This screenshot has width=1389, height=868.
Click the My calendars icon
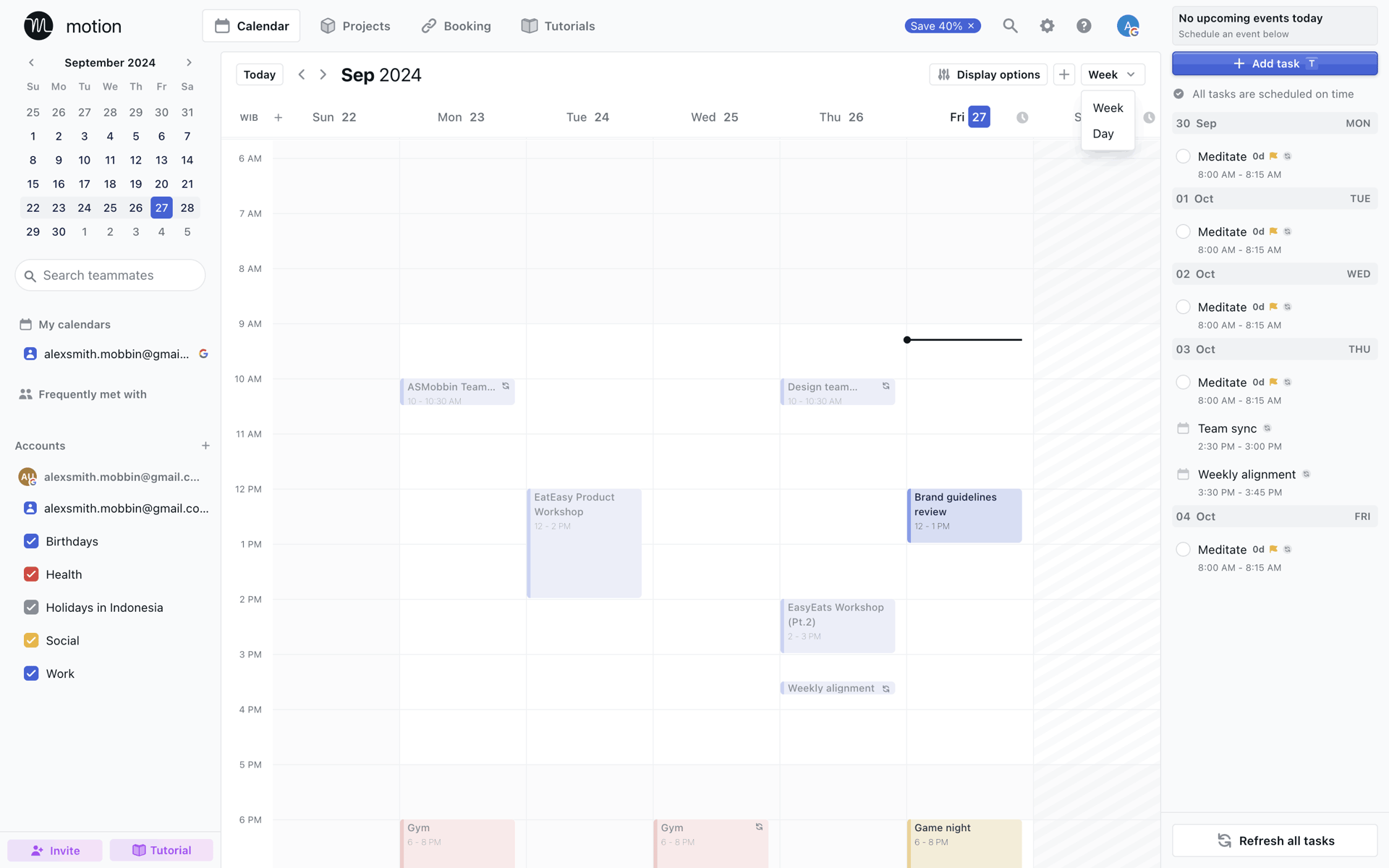[x=26, y=325]
